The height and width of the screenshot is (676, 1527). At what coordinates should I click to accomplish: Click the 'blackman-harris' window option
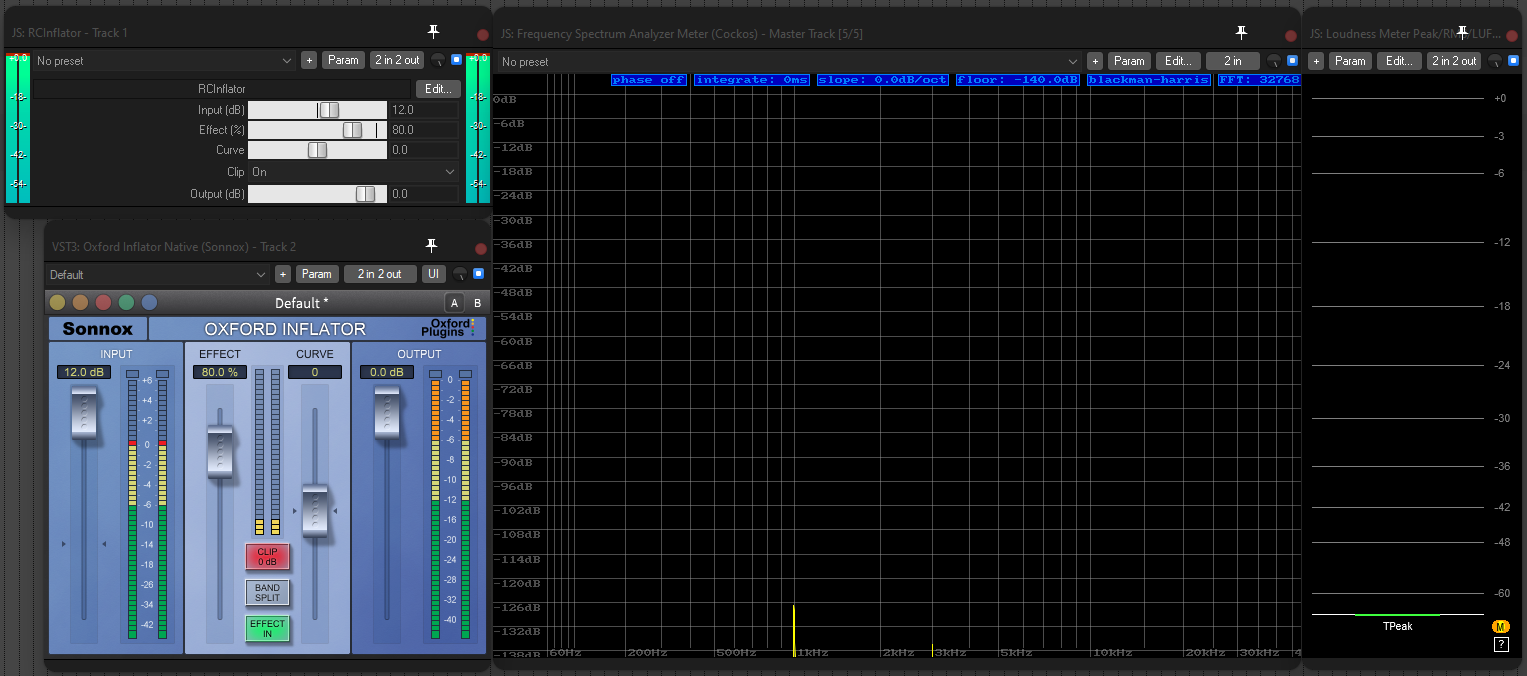pyautogui.click(x=1149, y=79)
